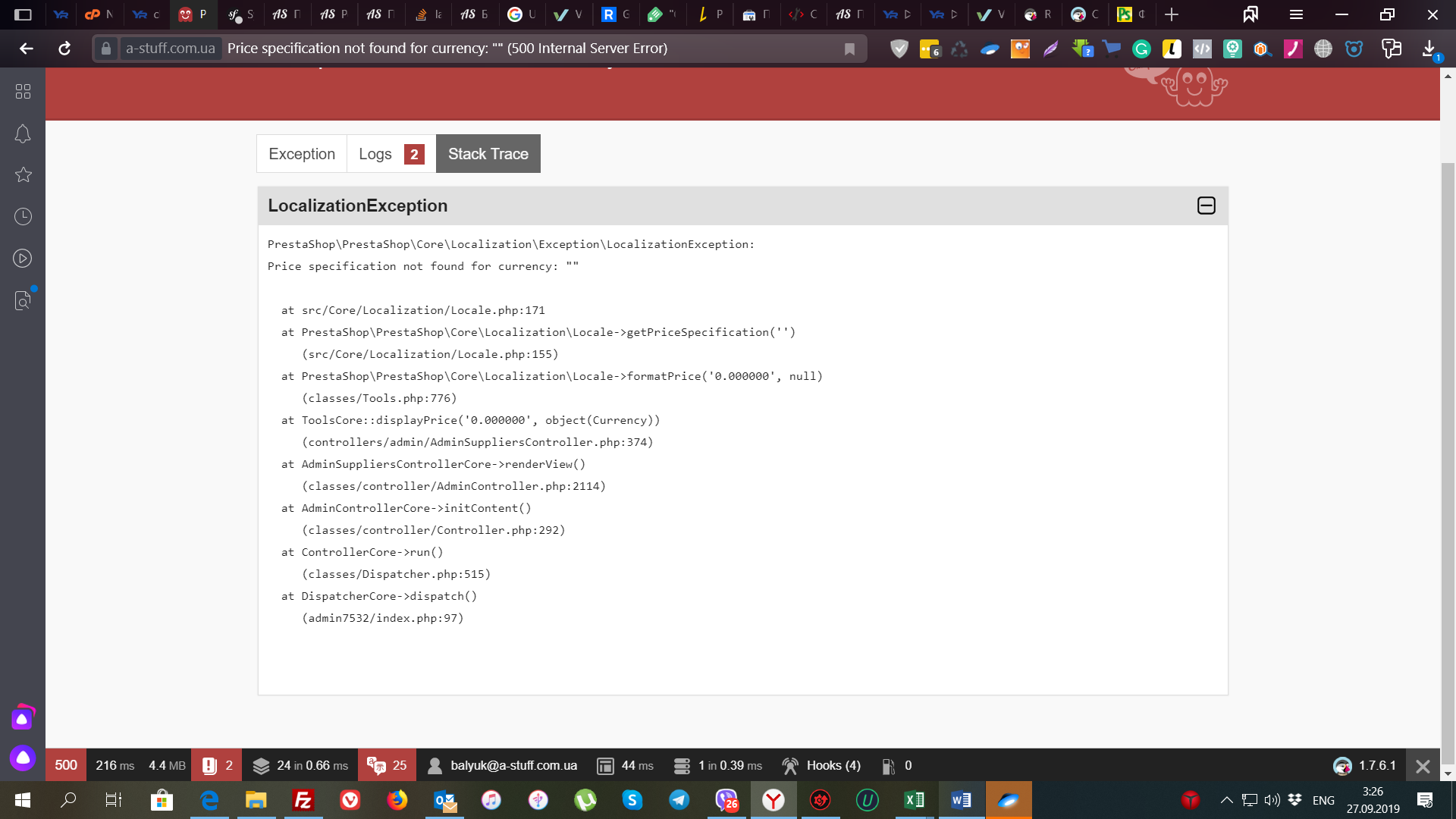Open the translations panel showing 25
1456x819 pixels.
coord(387,765)
